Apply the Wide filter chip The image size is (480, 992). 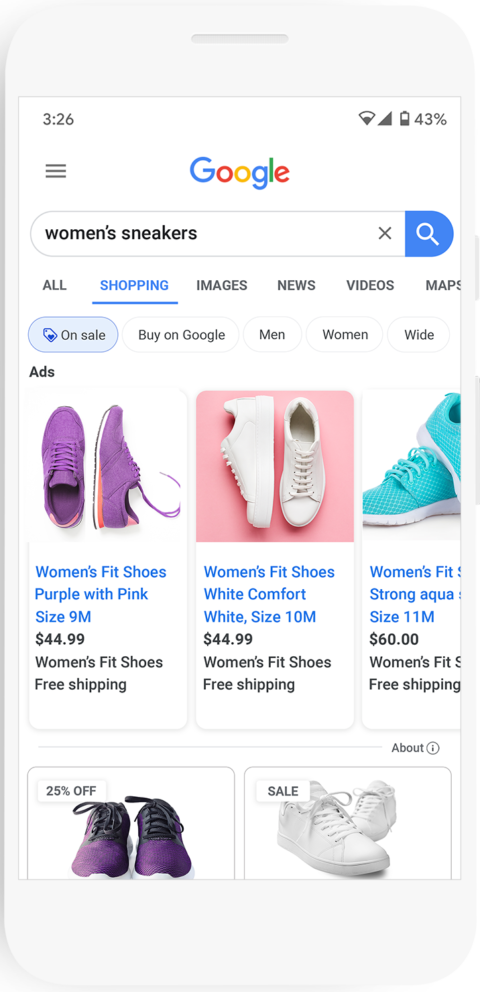click(419, 335)
